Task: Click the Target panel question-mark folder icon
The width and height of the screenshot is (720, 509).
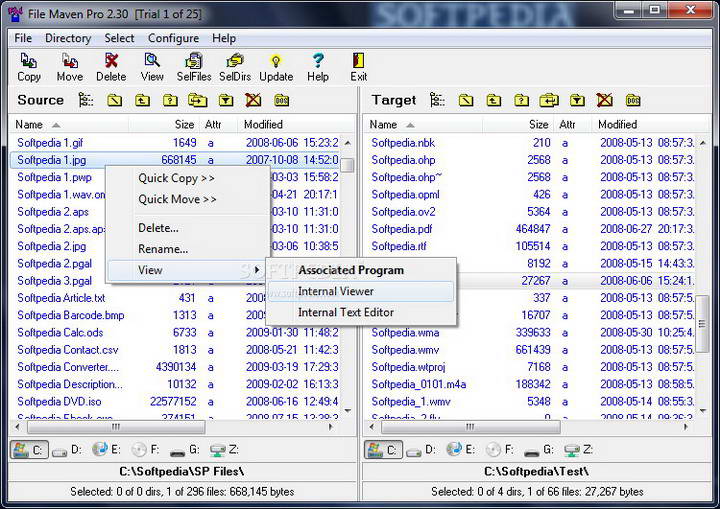Action: [x=521, y=100]
